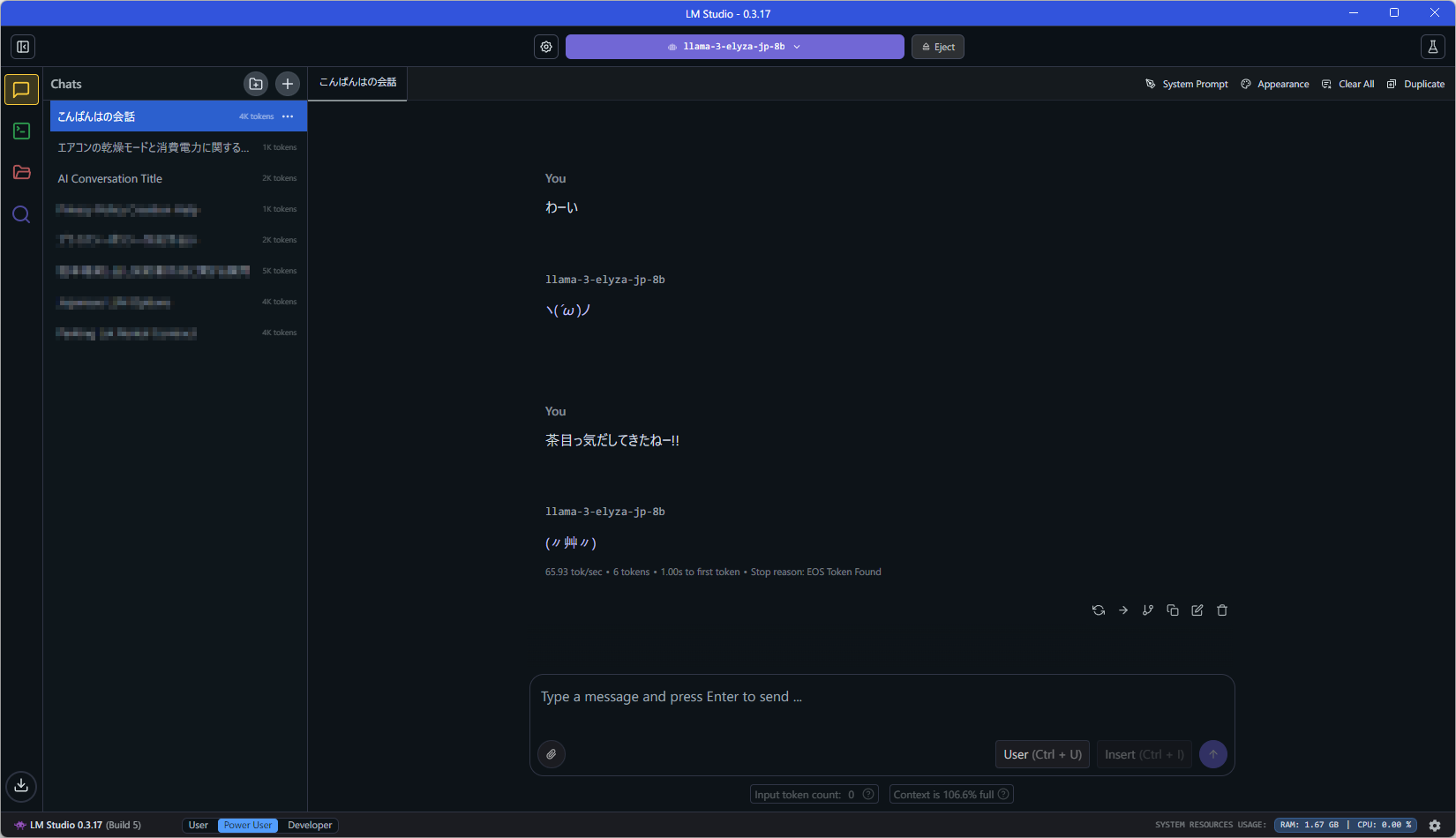
Task: Open the Discover search icon in sidebar
Action: click(22, 214)
